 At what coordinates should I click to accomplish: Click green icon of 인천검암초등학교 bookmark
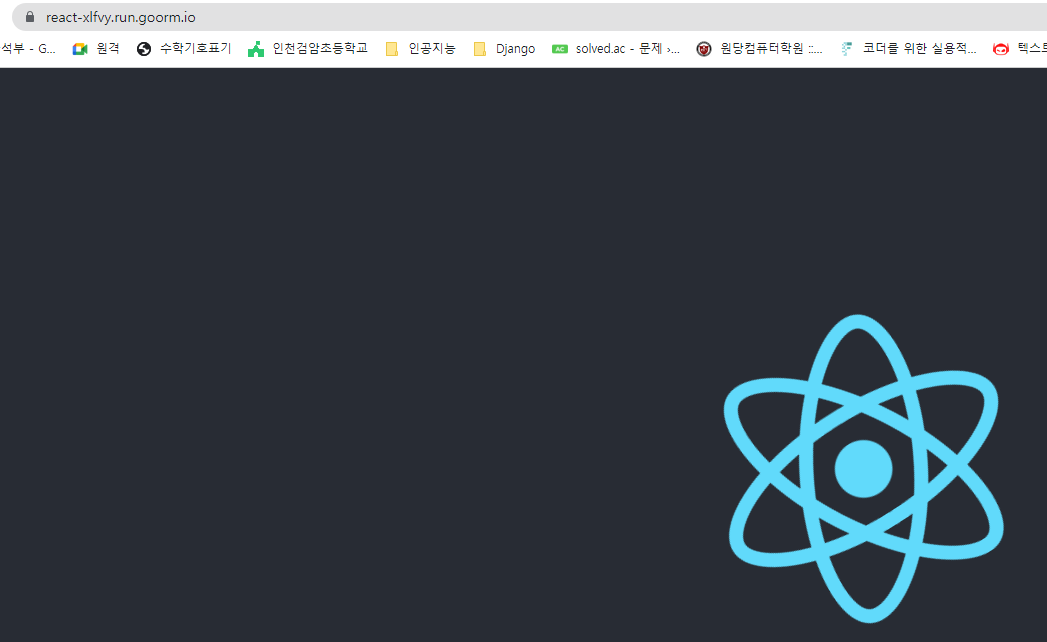pos(256,49)
